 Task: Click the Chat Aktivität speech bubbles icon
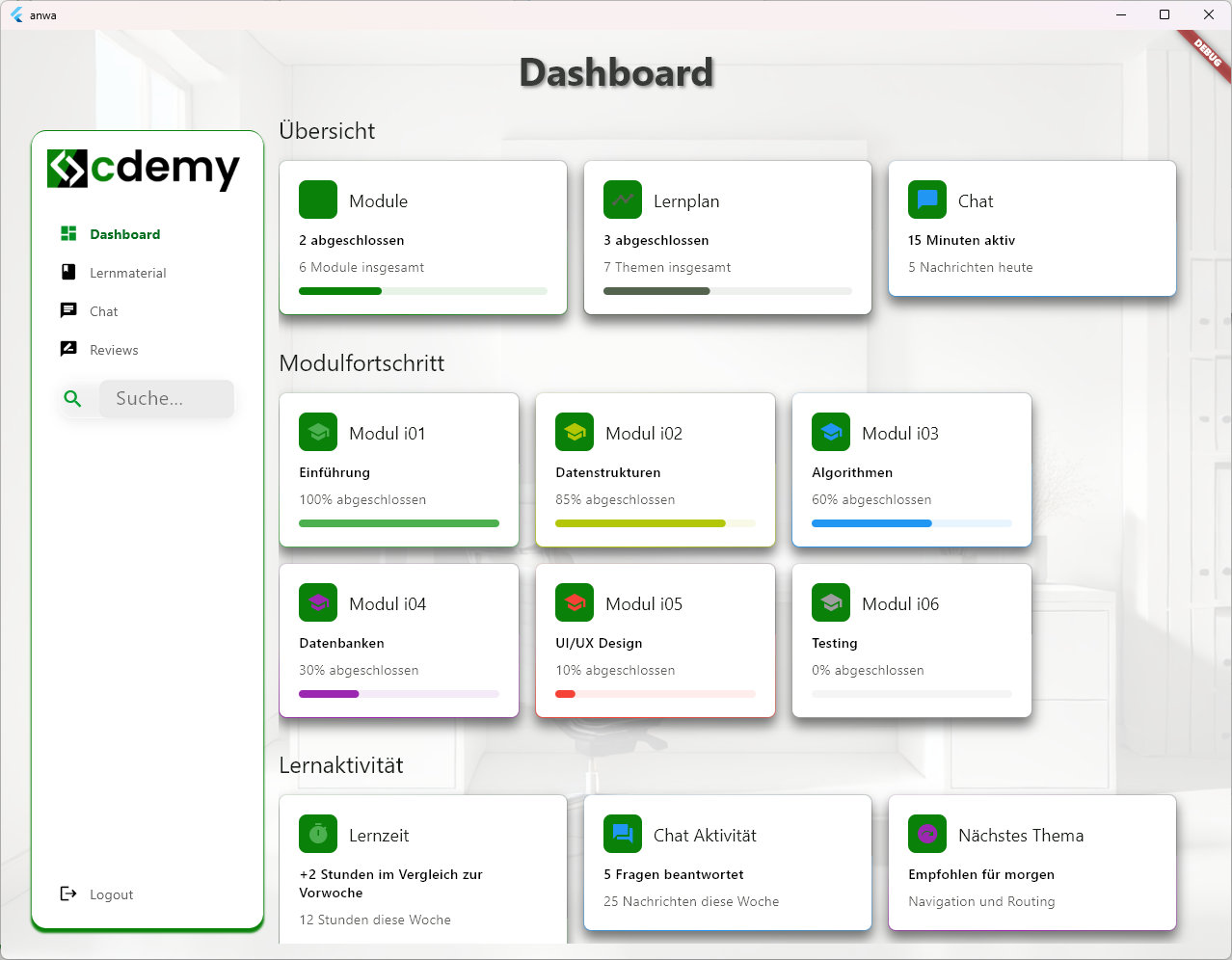(x=623, y=835)
